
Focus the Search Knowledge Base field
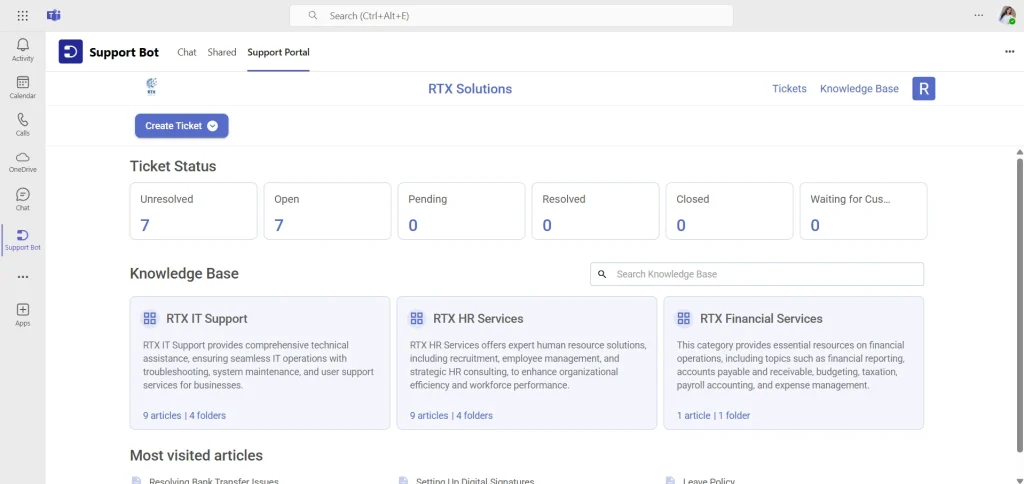point(757,274)
